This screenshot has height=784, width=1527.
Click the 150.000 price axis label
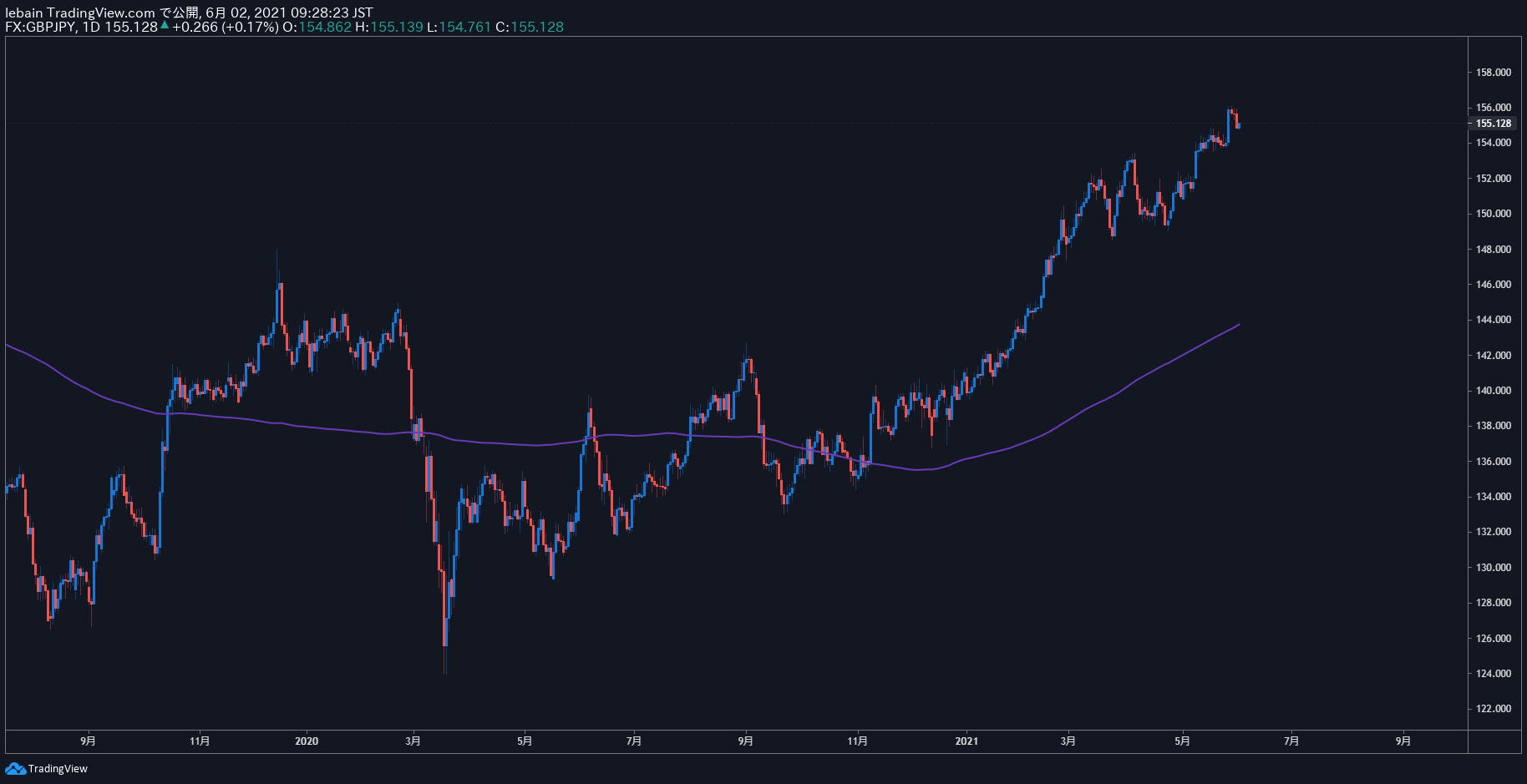(x=1494, y=213)
